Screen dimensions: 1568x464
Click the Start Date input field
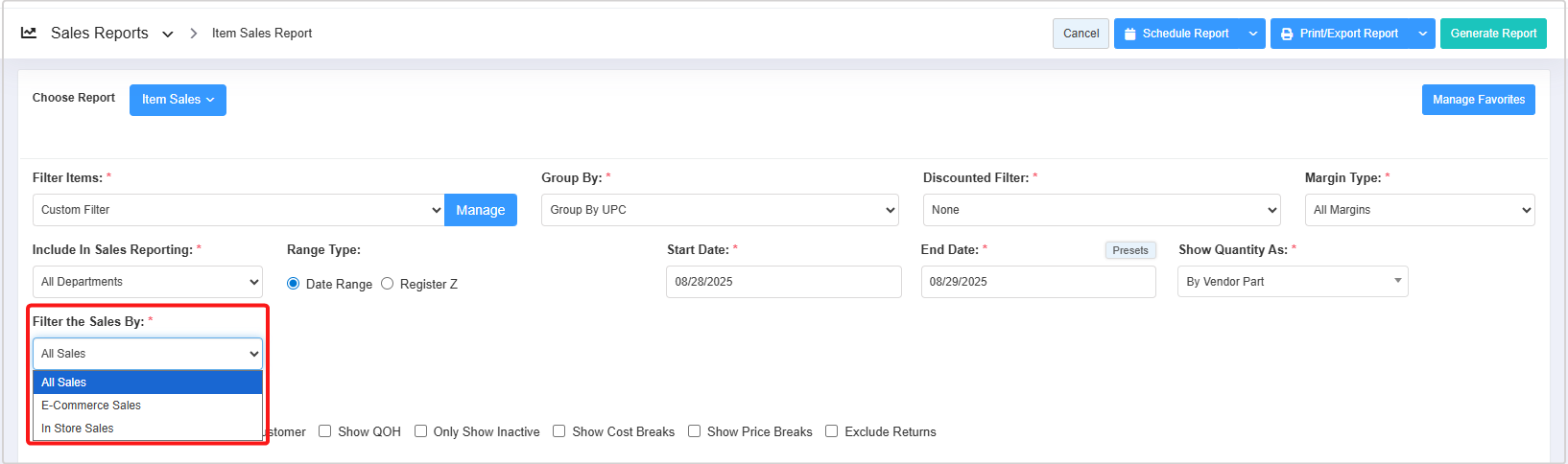click(x=783, y=282)
